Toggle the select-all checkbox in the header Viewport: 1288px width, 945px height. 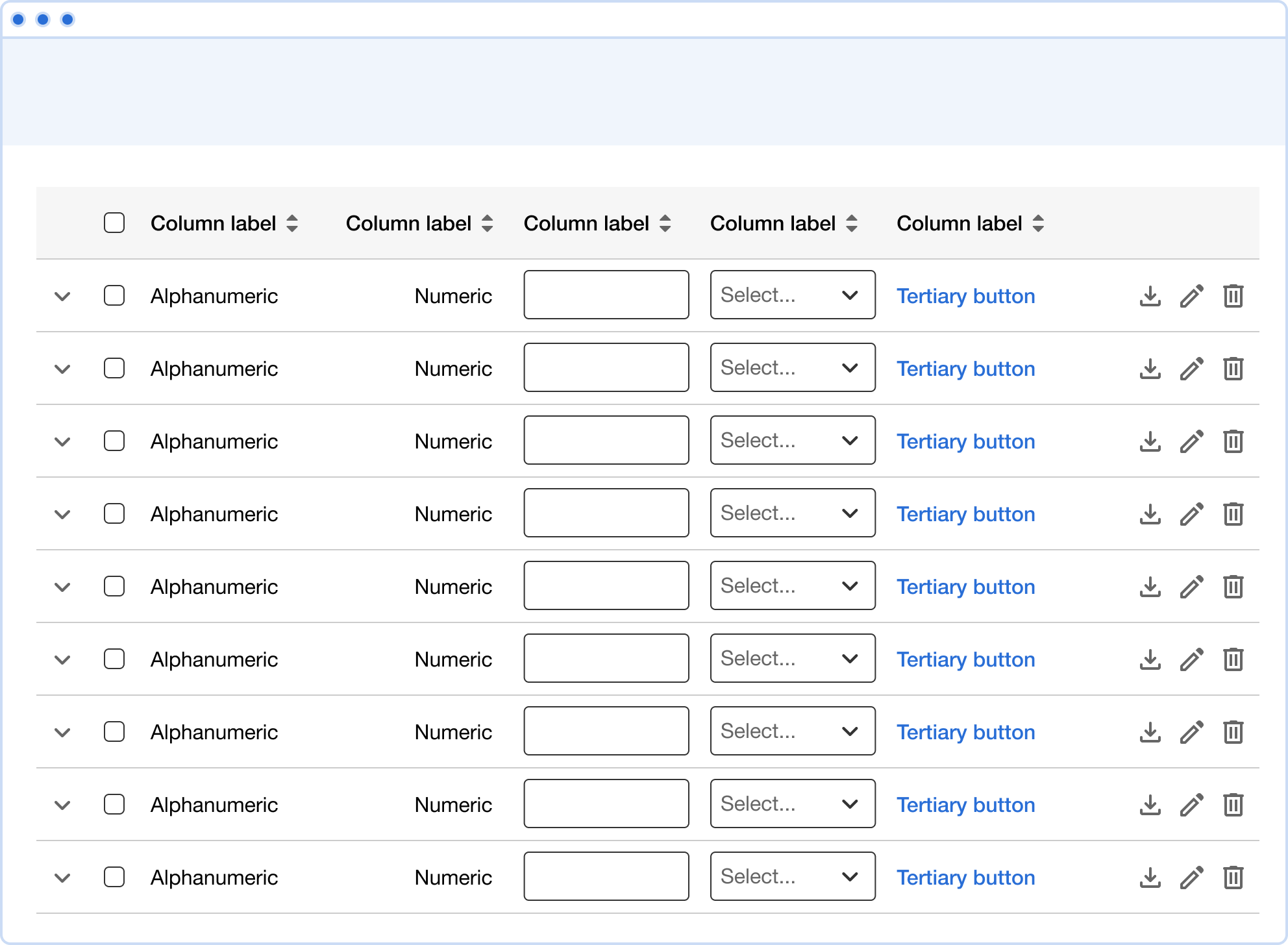click(x=114, y=223)
